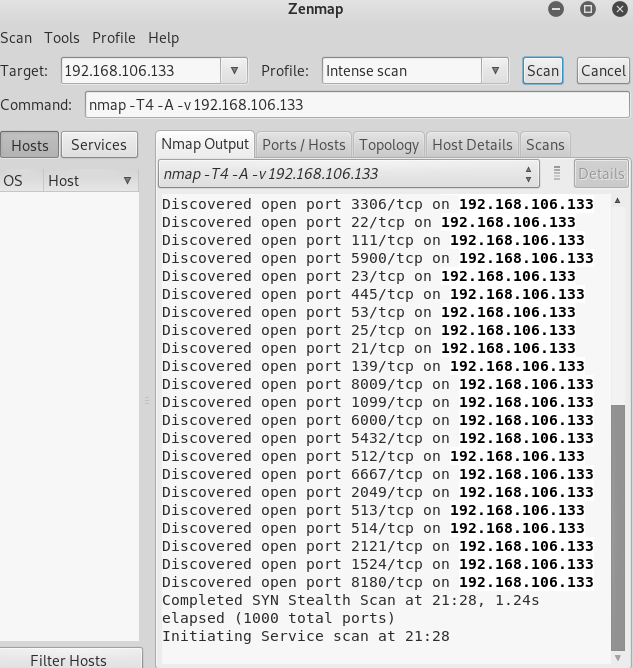
Task: Click the output scrollbar up arrow
Action: pyautogui.click(x=618, y=201)
